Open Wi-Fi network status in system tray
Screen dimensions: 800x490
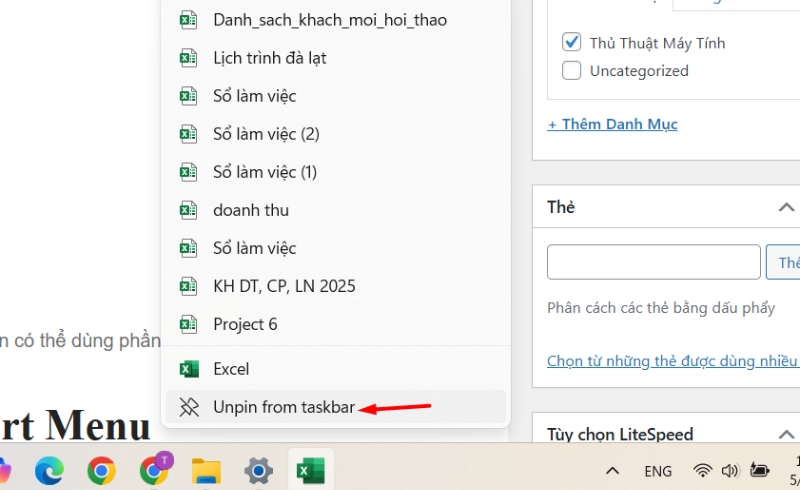pyautogui.click(x=703, y=470)
